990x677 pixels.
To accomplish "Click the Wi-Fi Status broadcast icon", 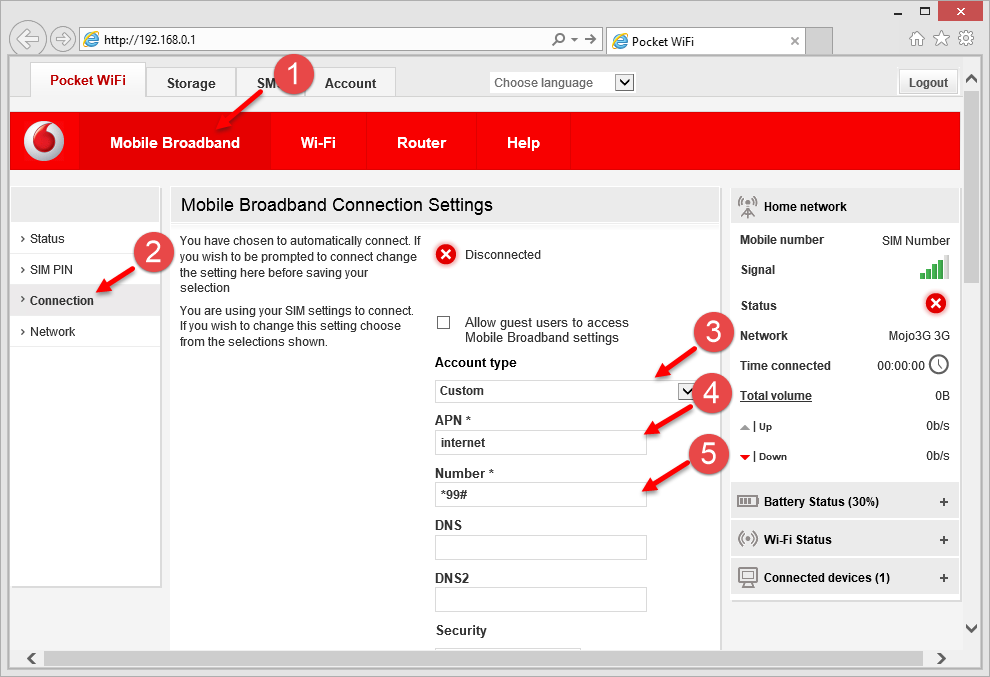I will click(748, 539).
